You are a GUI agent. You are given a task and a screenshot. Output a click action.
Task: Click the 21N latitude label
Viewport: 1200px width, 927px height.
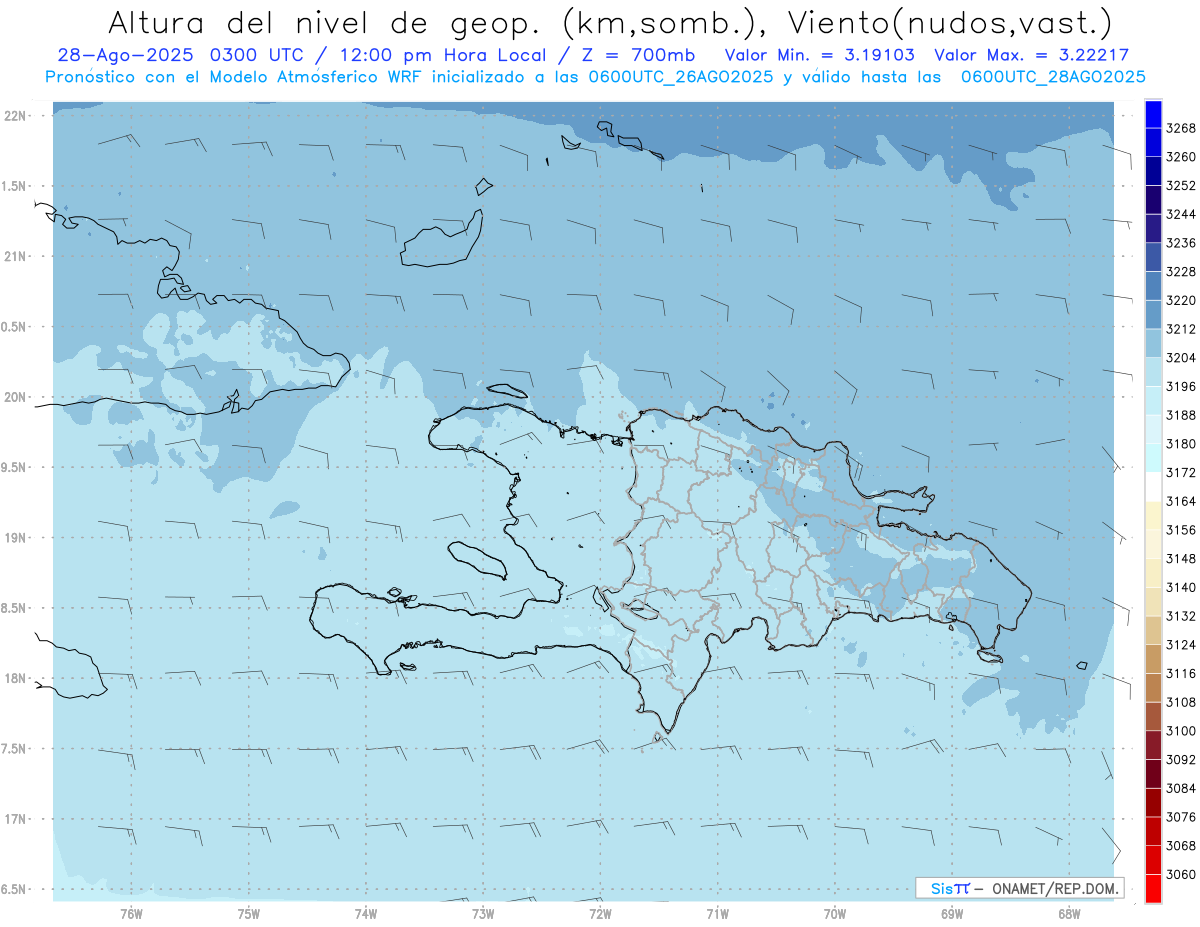tap(16, 256)
